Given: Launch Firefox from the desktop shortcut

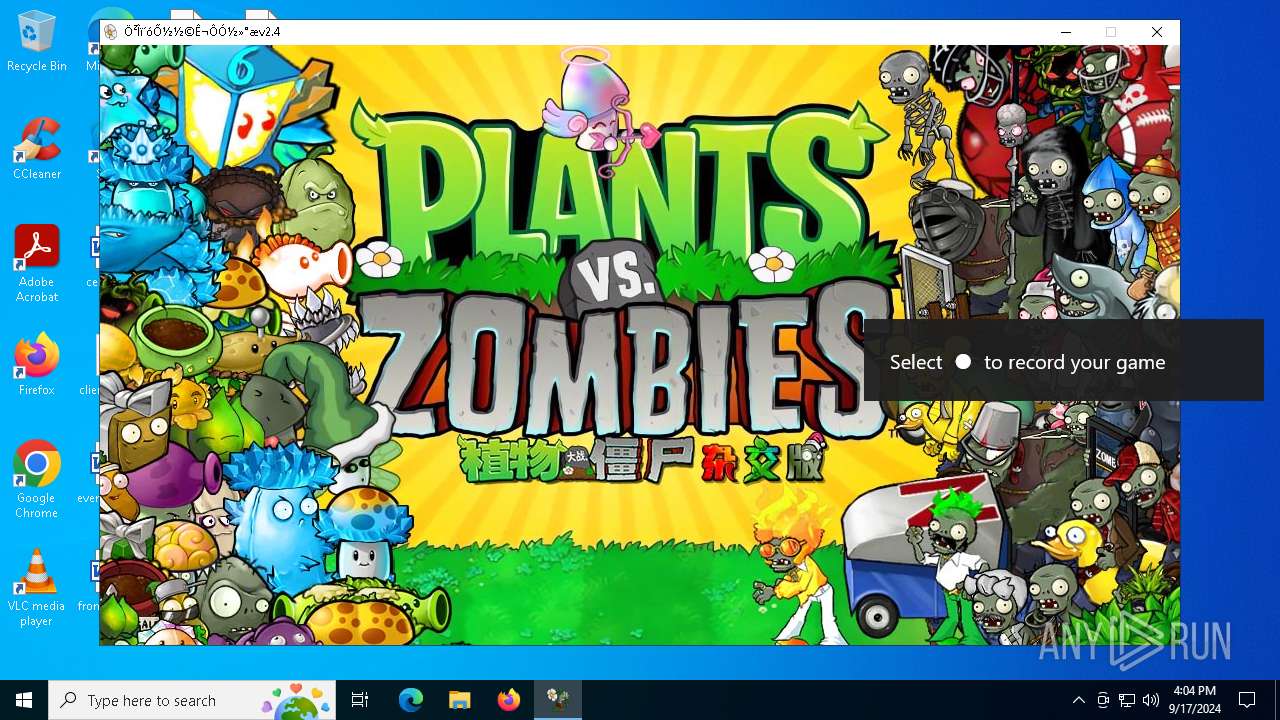Looking at the screenshot, I should (x=37, y=365).
